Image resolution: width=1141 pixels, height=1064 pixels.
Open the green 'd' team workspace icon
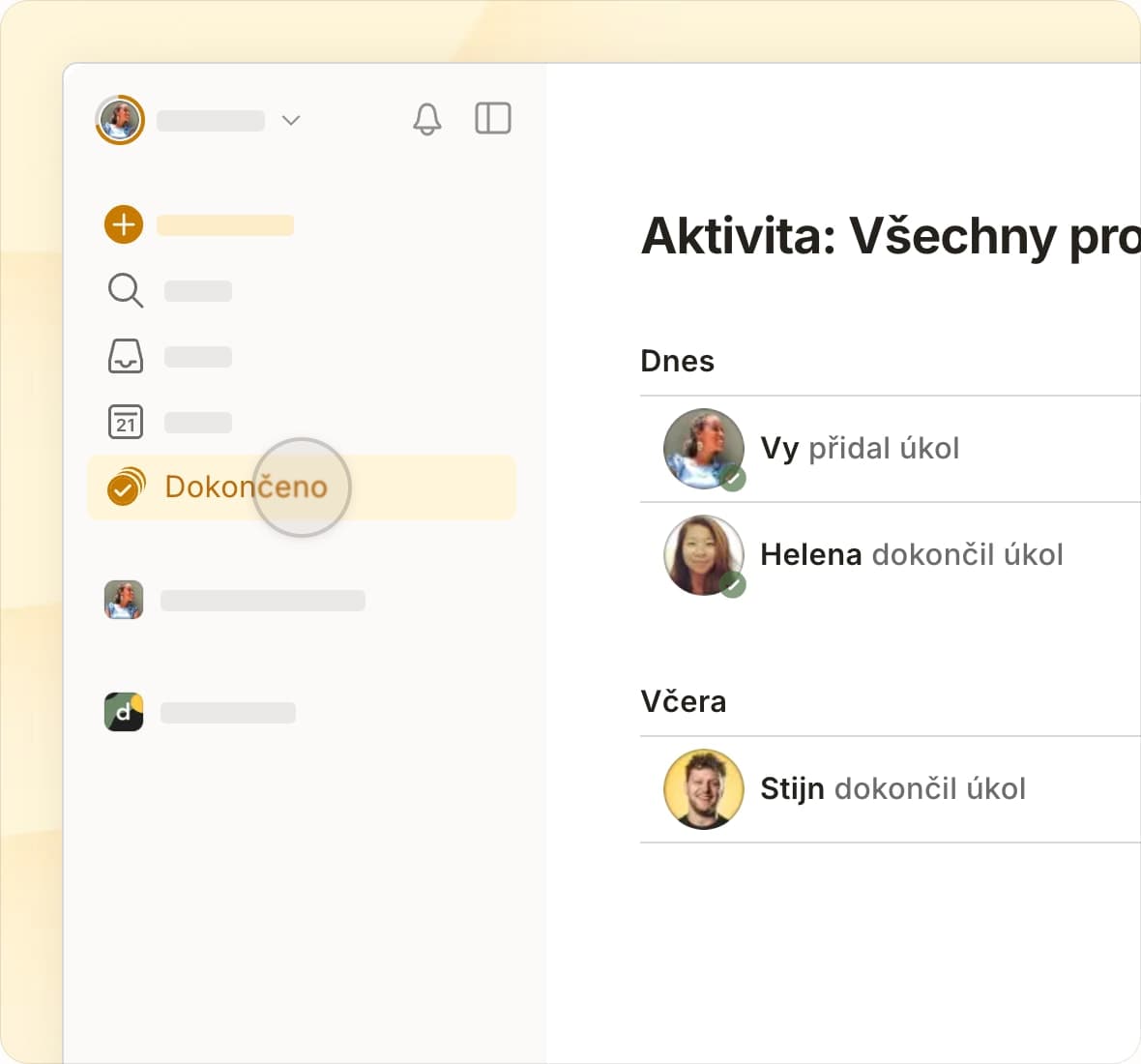[x=124, y=712]
